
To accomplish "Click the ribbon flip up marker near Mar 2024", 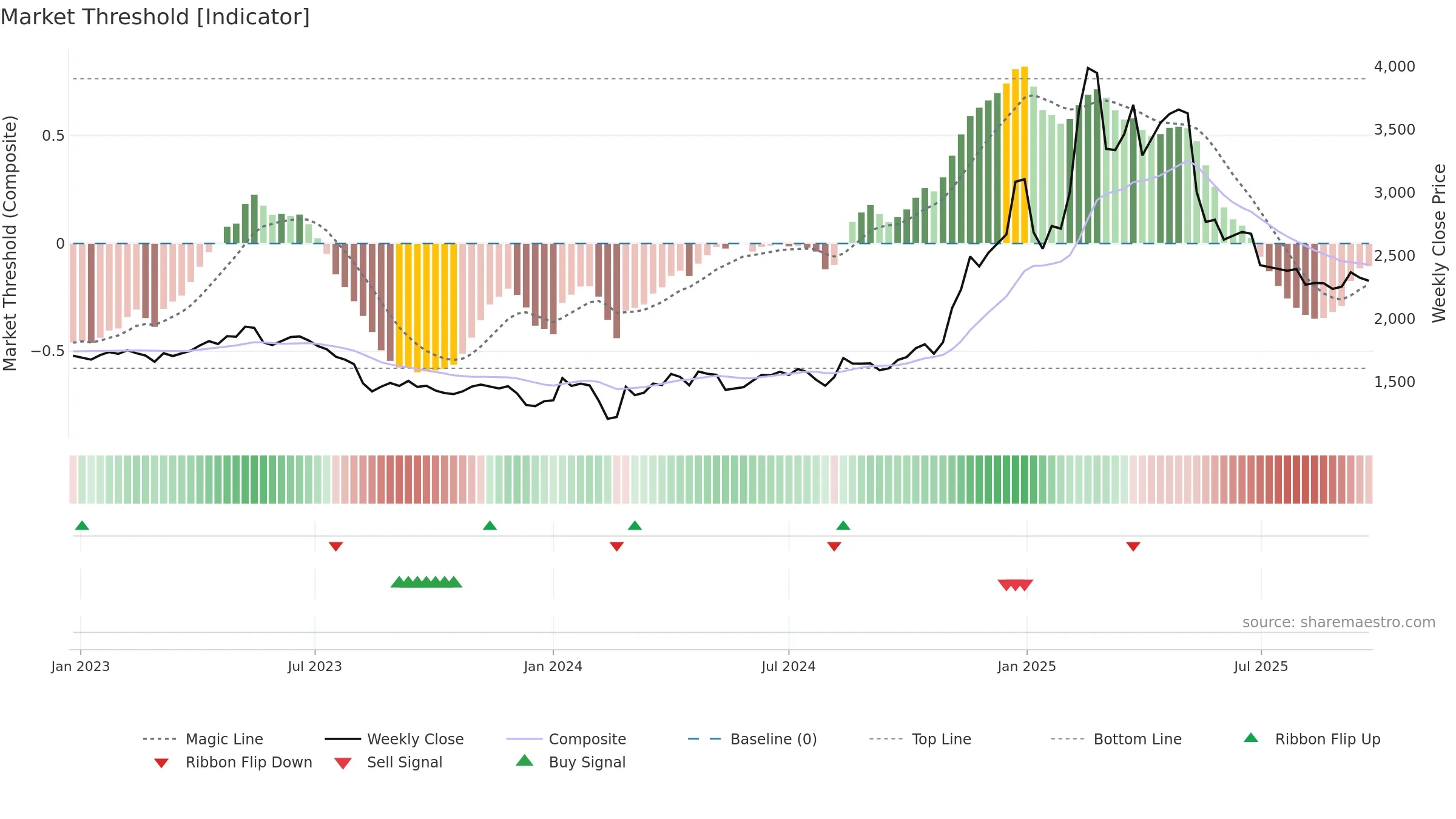I will point(635,525).
